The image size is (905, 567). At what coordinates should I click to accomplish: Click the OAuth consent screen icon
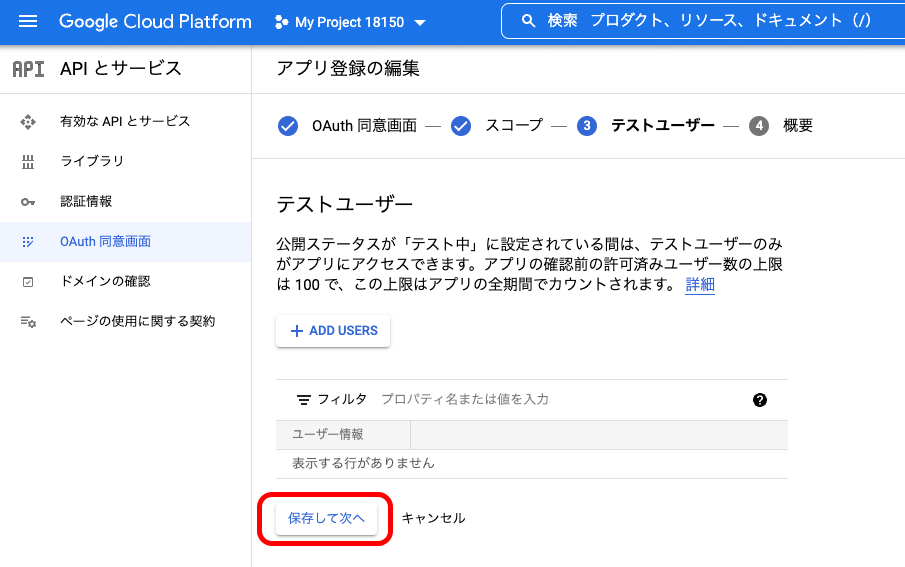28,242
